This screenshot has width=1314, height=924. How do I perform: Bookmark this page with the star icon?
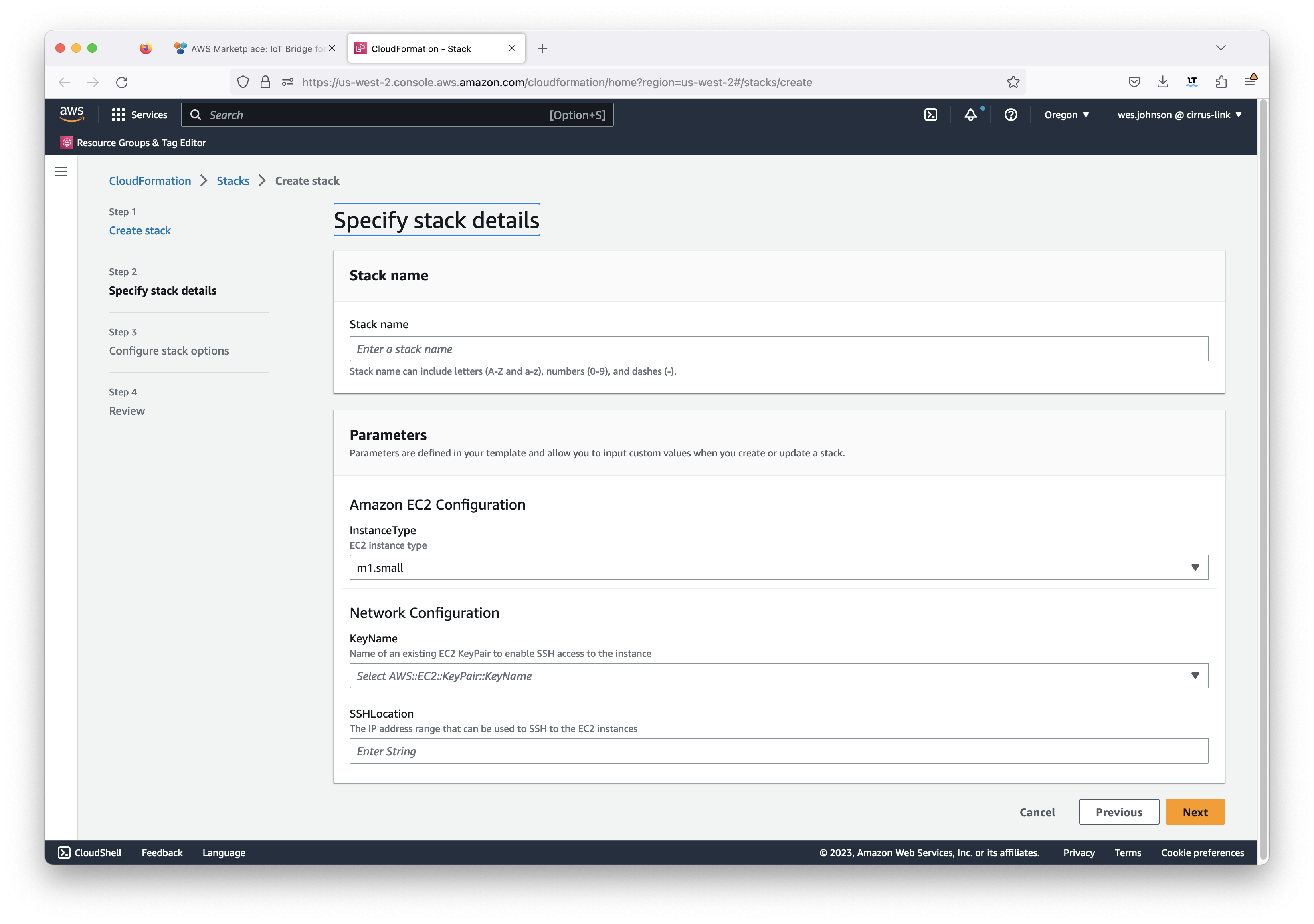tap(1013, 83)
